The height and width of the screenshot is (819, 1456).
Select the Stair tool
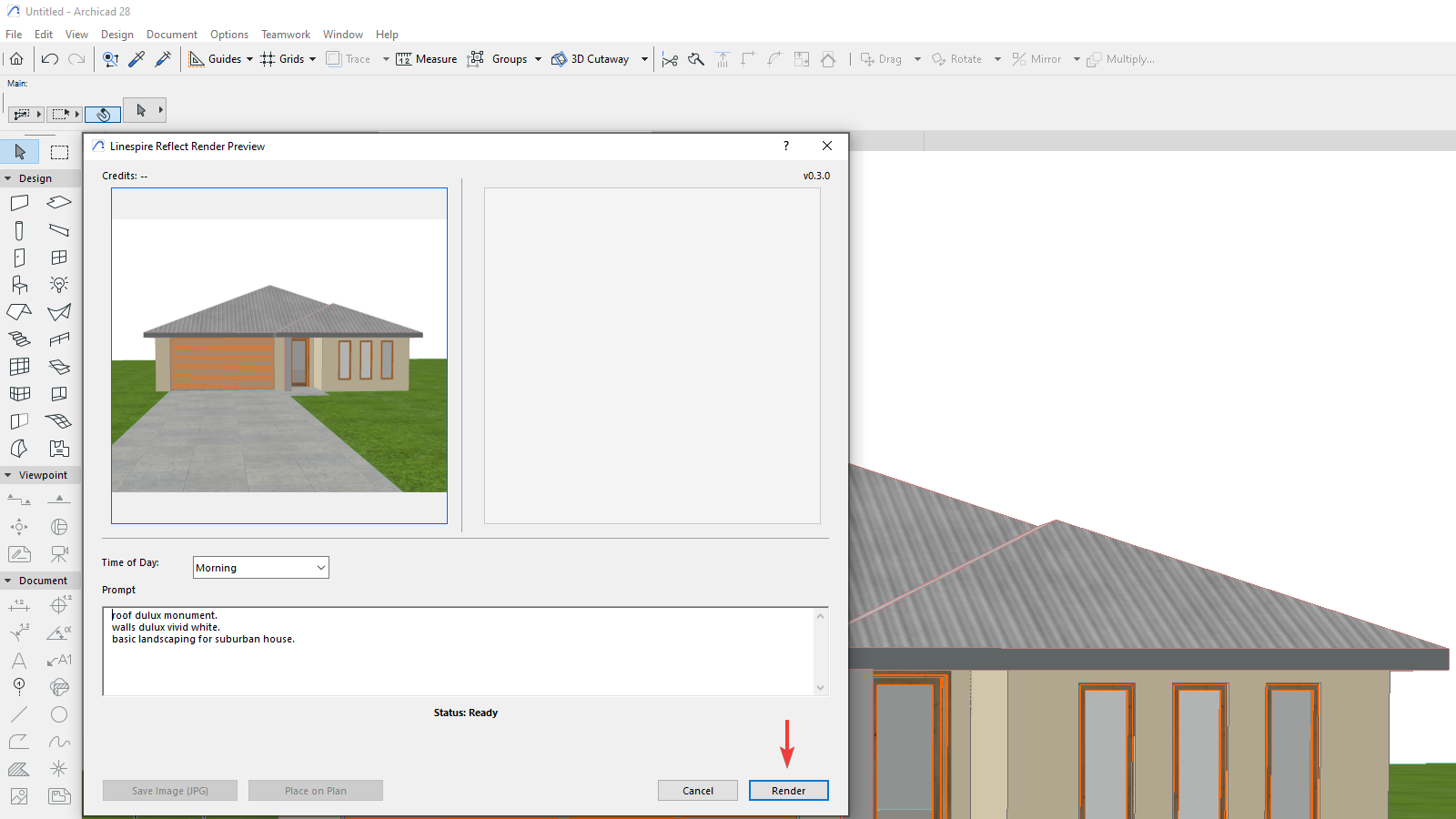pos(19,339)
